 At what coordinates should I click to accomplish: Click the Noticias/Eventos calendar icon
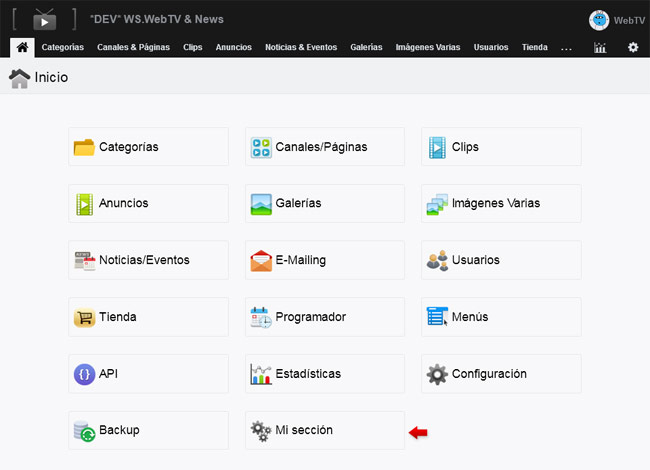tap(85, 261)
